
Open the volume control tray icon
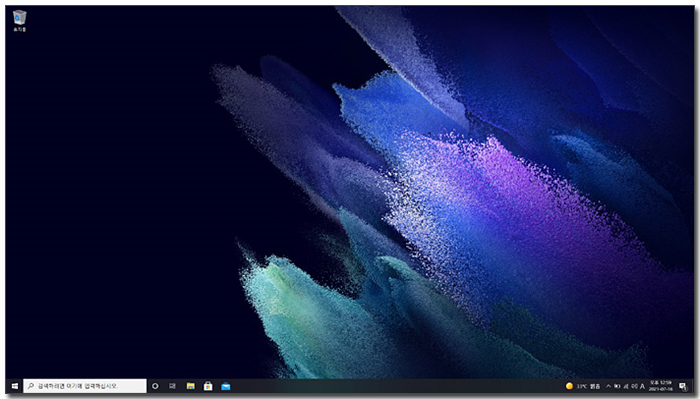click(634, 386)
